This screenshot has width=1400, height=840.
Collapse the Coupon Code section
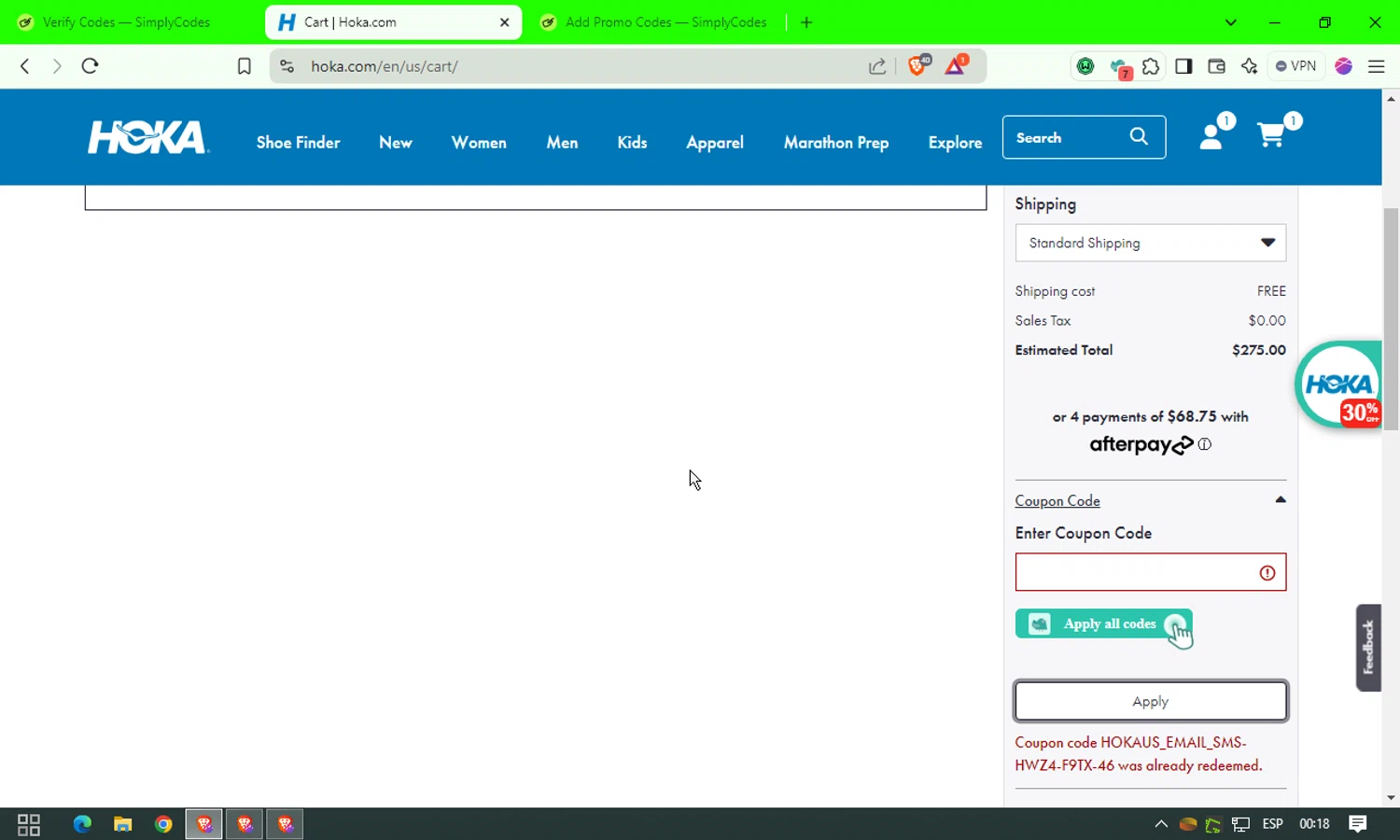click(x=1281, y=500)
